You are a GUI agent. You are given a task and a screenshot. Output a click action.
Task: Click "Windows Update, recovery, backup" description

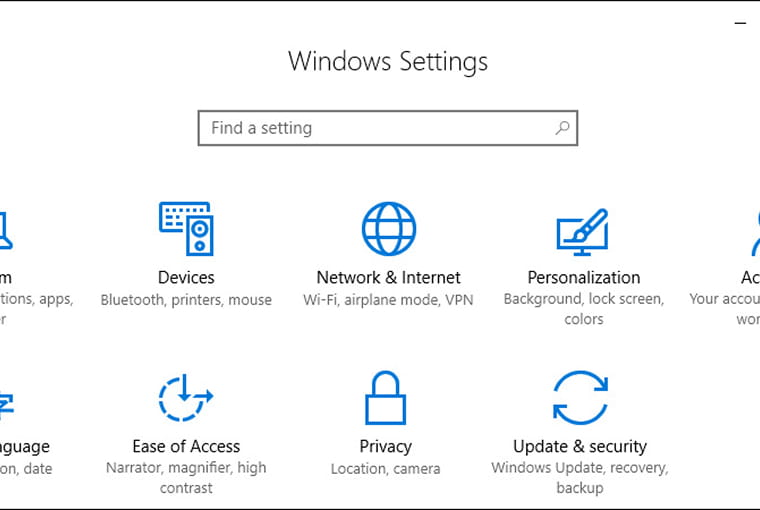pyautogui.click(x=580, y=478)
